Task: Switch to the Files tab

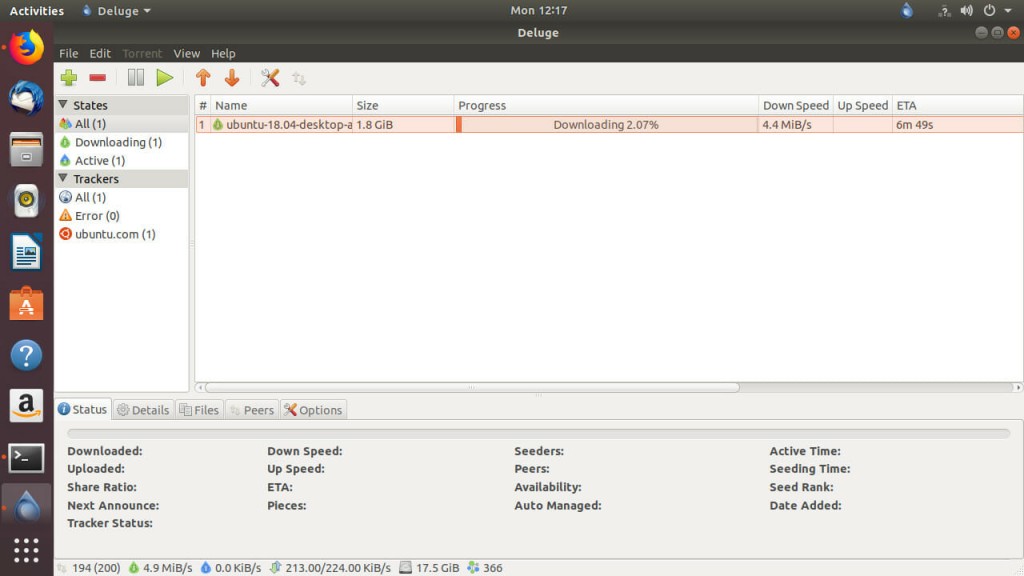Action: (199, 409)
